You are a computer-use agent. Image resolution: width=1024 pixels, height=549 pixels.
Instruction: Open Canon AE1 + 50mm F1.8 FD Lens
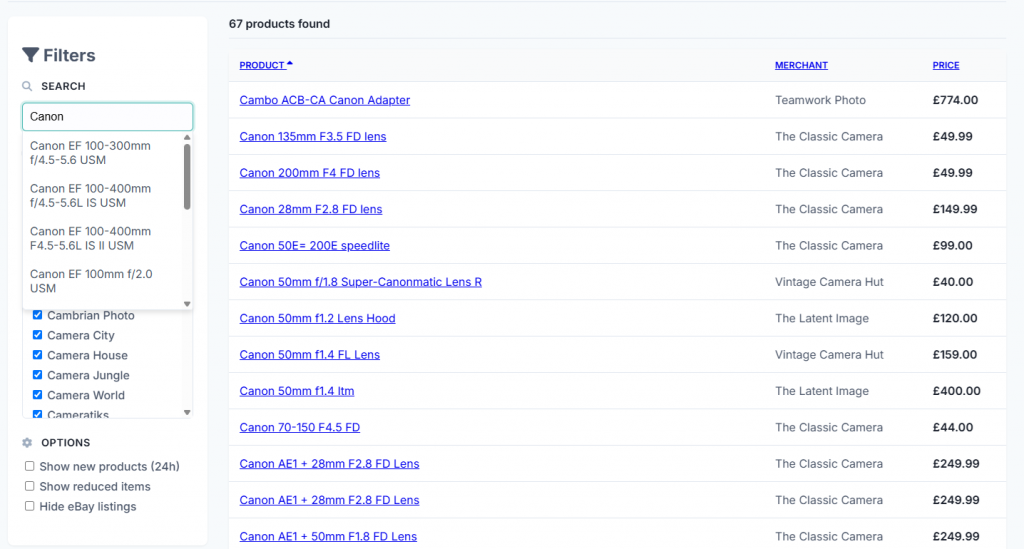point(328,537)
